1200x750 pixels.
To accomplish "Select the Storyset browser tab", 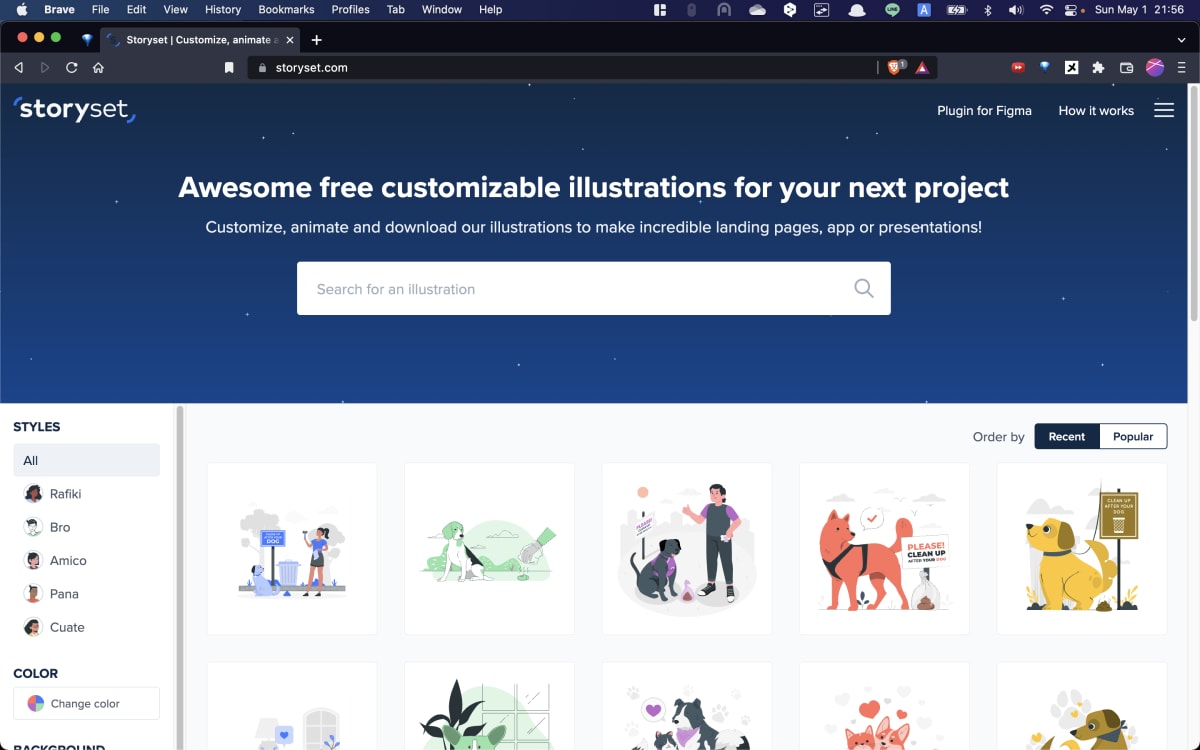I will coord(198,40).
